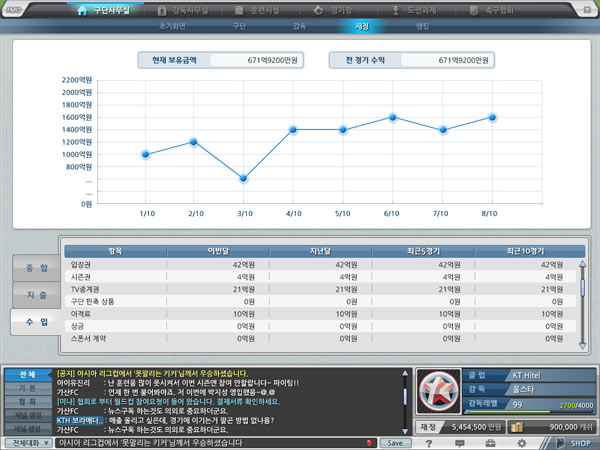Switch to the 지출 side tab

[x=36, y=295]
